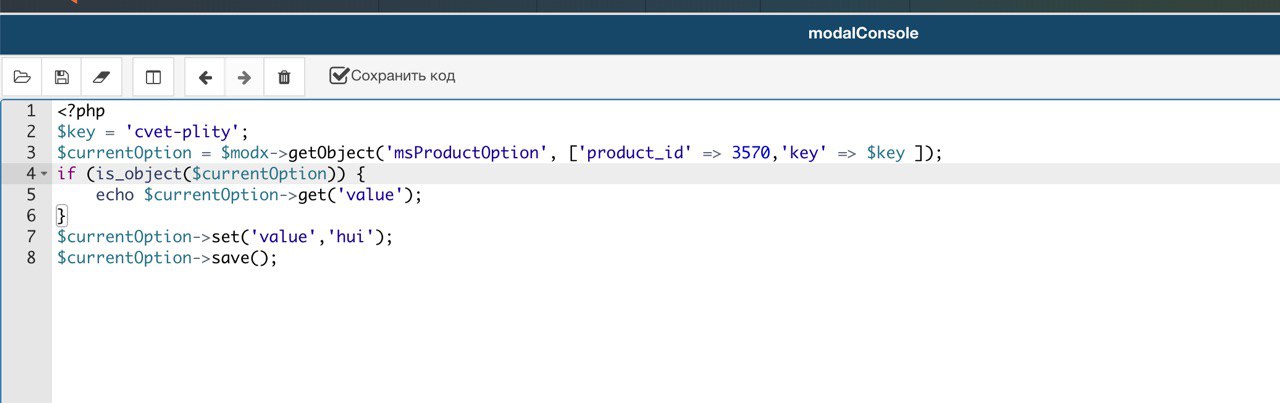Click line number 8 in the gutter
1280x403 pixels.
(31, 258)
